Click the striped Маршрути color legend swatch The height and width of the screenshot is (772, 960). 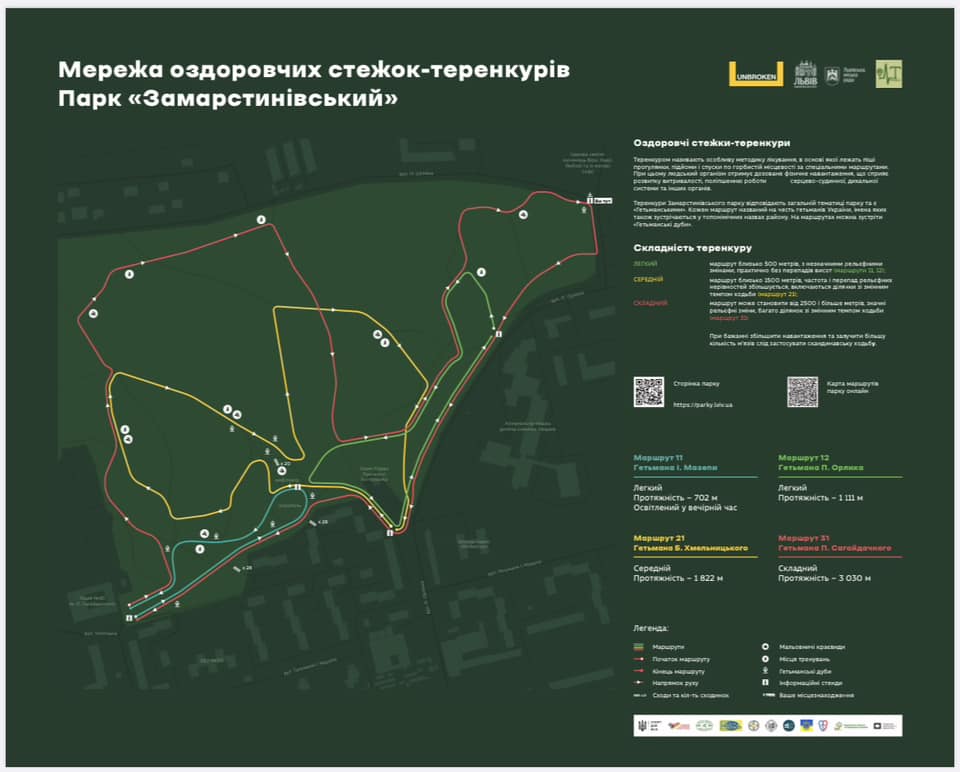637,645
